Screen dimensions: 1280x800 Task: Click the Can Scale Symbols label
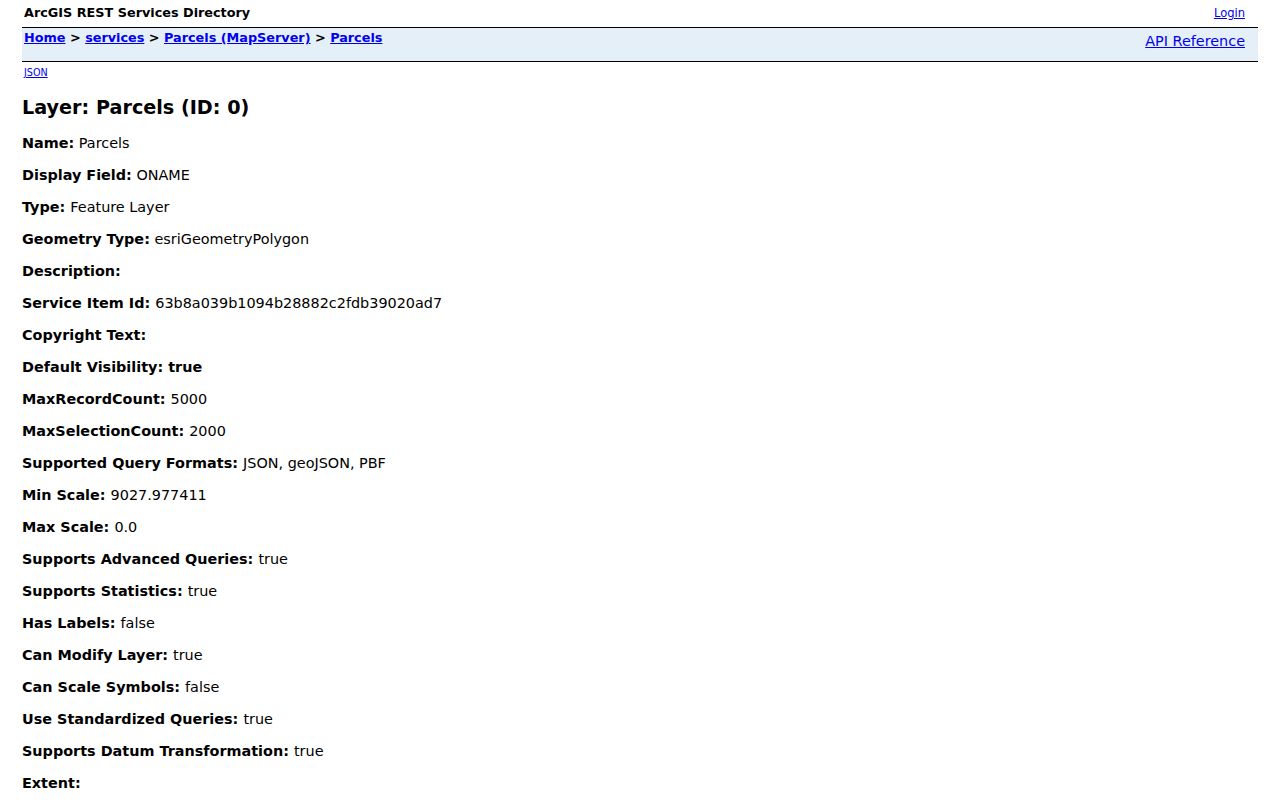101,687
